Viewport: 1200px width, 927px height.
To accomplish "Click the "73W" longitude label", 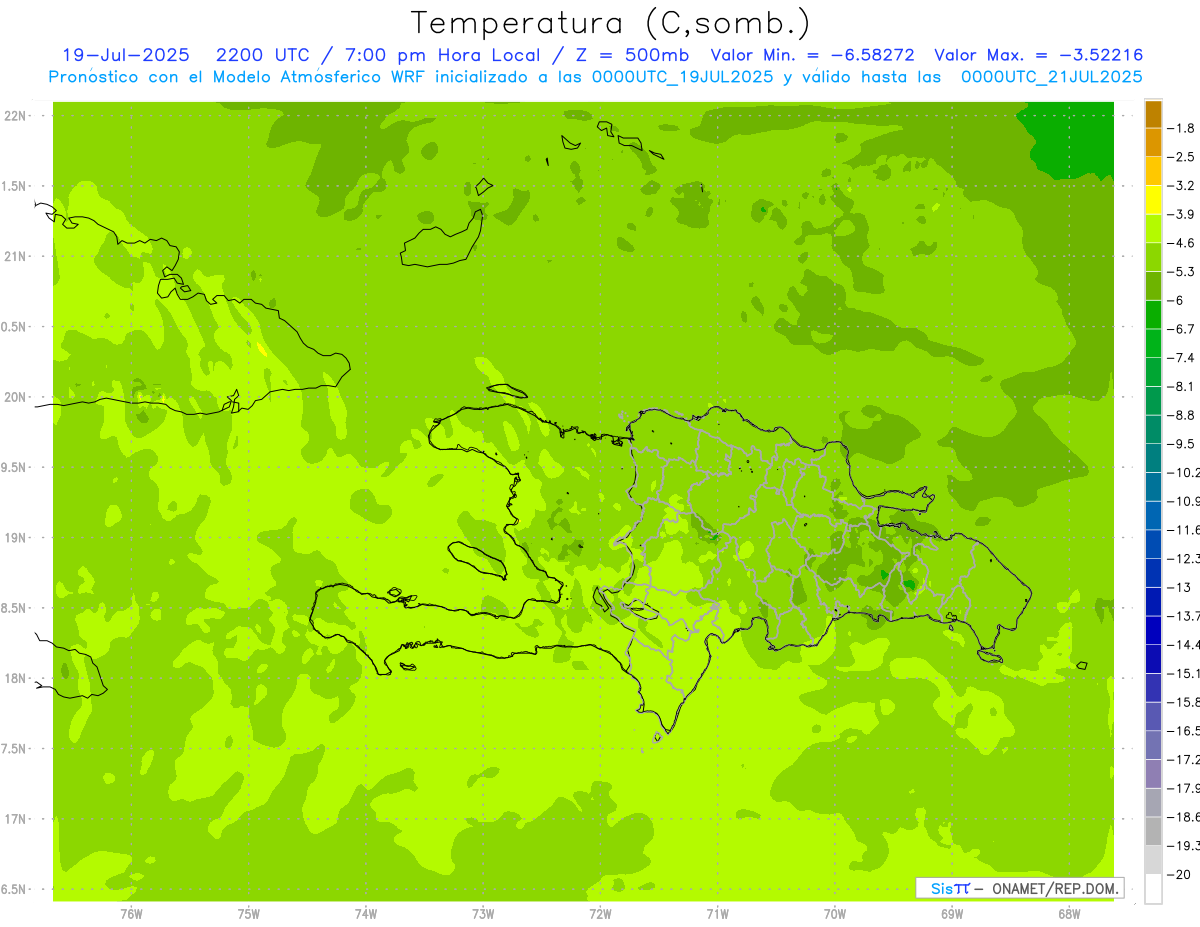I will coord(483,914).
